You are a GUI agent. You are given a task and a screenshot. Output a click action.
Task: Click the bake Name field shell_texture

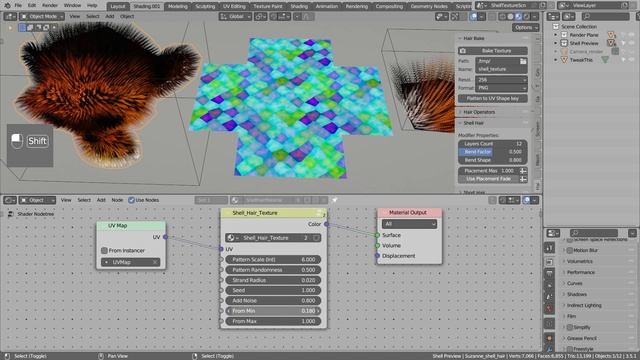point(501,69)
